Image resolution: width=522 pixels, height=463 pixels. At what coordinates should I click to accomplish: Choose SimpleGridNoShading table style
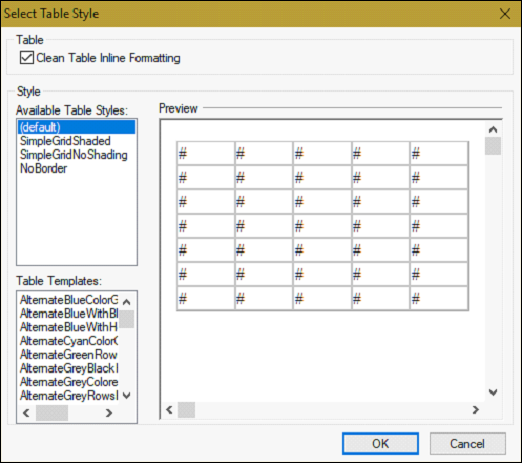[x=77, y=155]
